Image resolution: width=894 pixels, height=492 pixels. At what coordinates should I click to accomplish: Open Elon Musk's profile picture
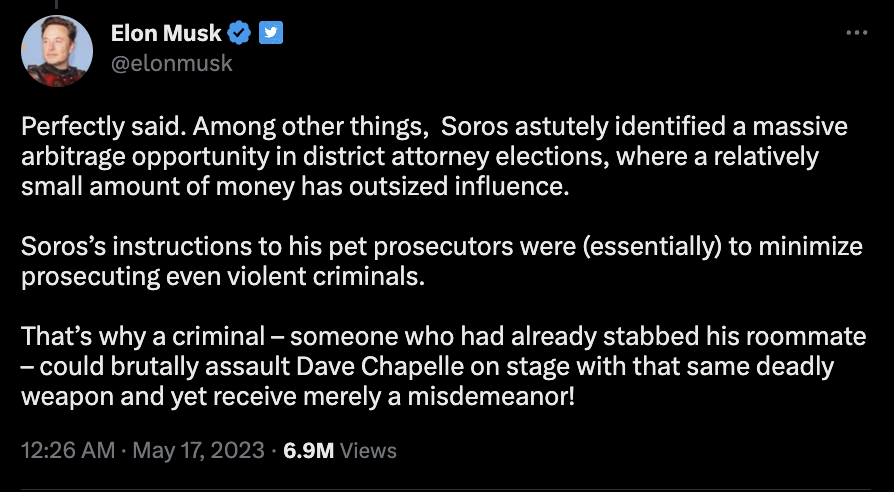[58, 48]
